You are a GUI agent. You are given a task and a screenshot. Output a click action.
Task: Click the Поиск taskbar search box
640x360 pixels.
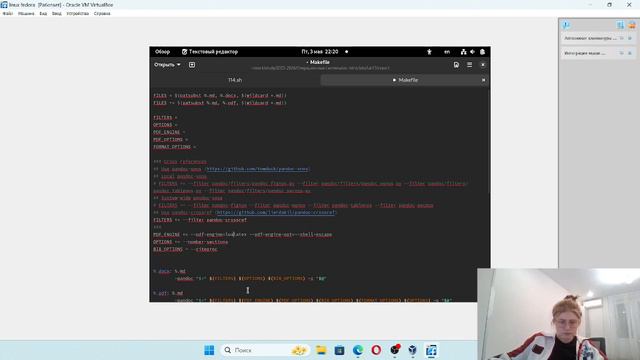point(264,350)
